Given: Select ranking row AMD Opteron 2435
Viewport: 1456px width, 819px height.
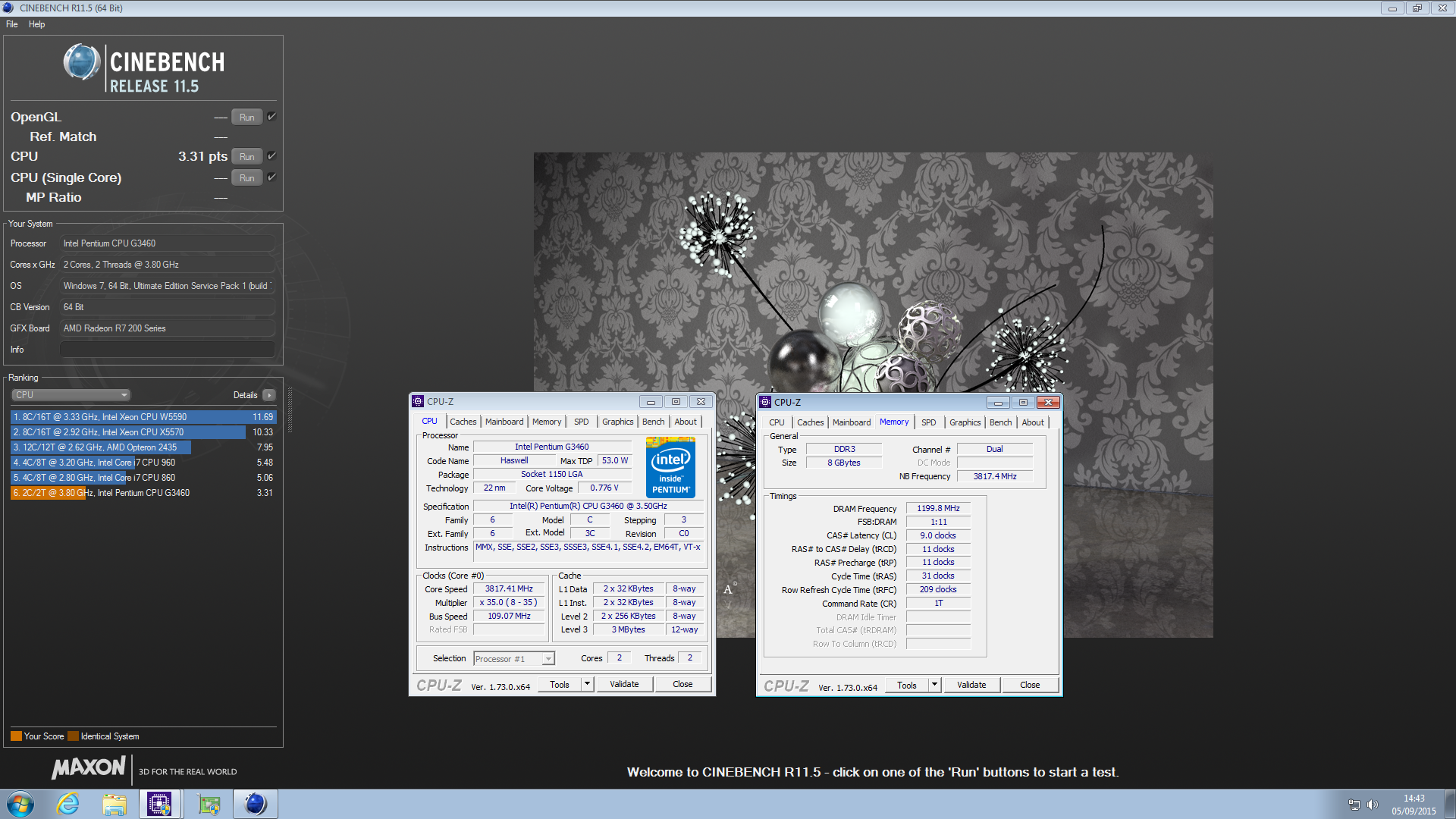Looking at the screenshot, I should [x=143, y=447].
